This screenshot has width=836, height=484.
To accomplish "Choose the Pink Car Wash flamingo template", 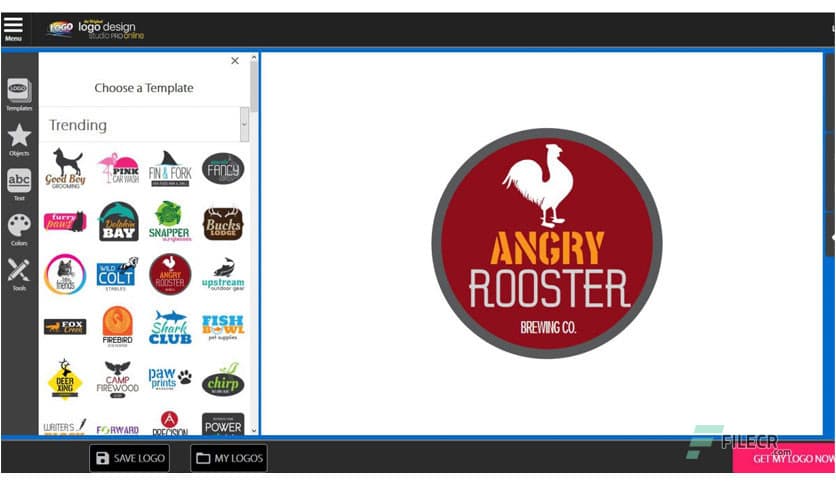I will pos(118,168).
